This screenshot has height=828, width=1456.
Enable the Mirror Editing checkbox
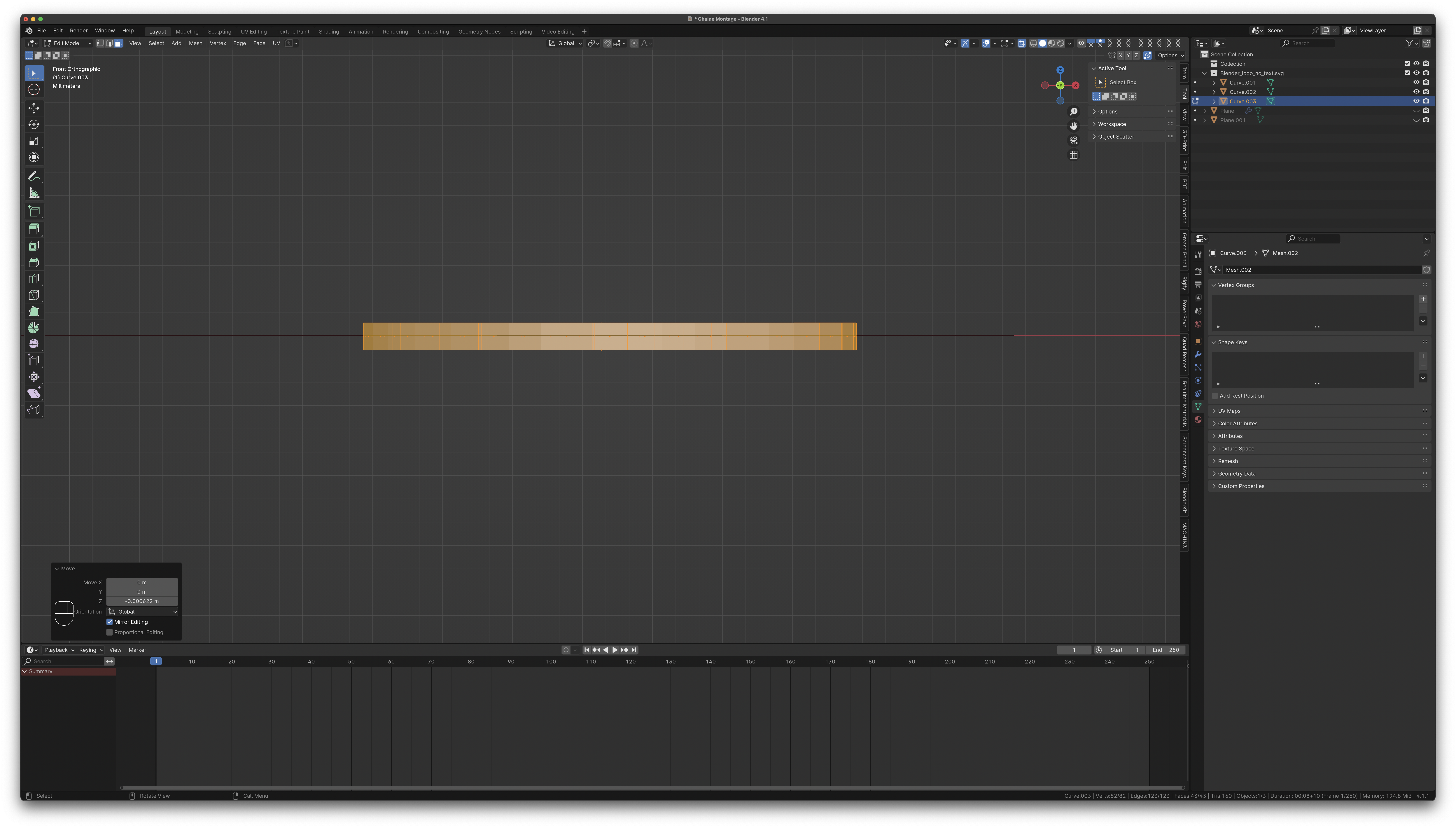(110, 622)
